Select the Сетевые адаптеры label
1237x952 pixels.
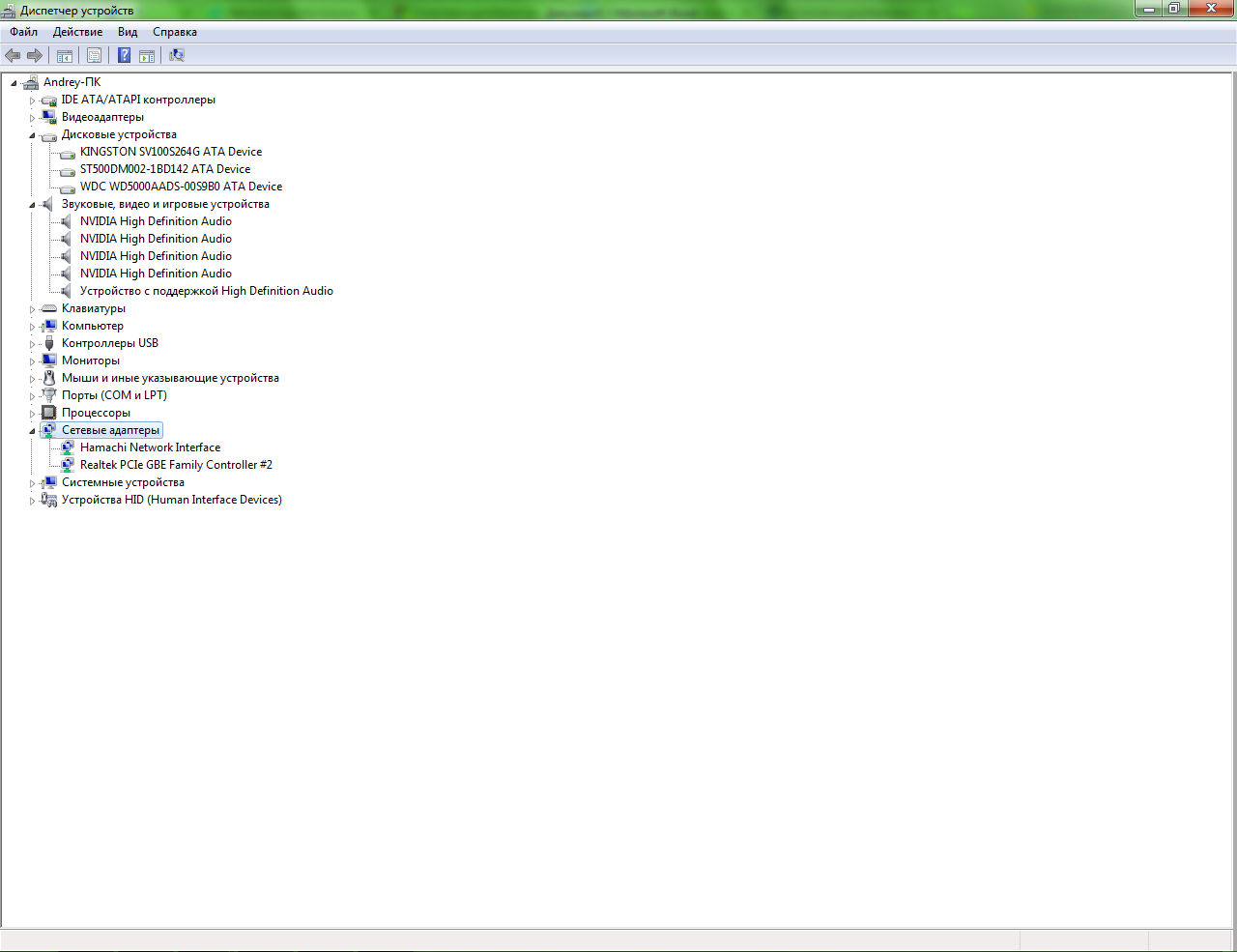[110, 430]
